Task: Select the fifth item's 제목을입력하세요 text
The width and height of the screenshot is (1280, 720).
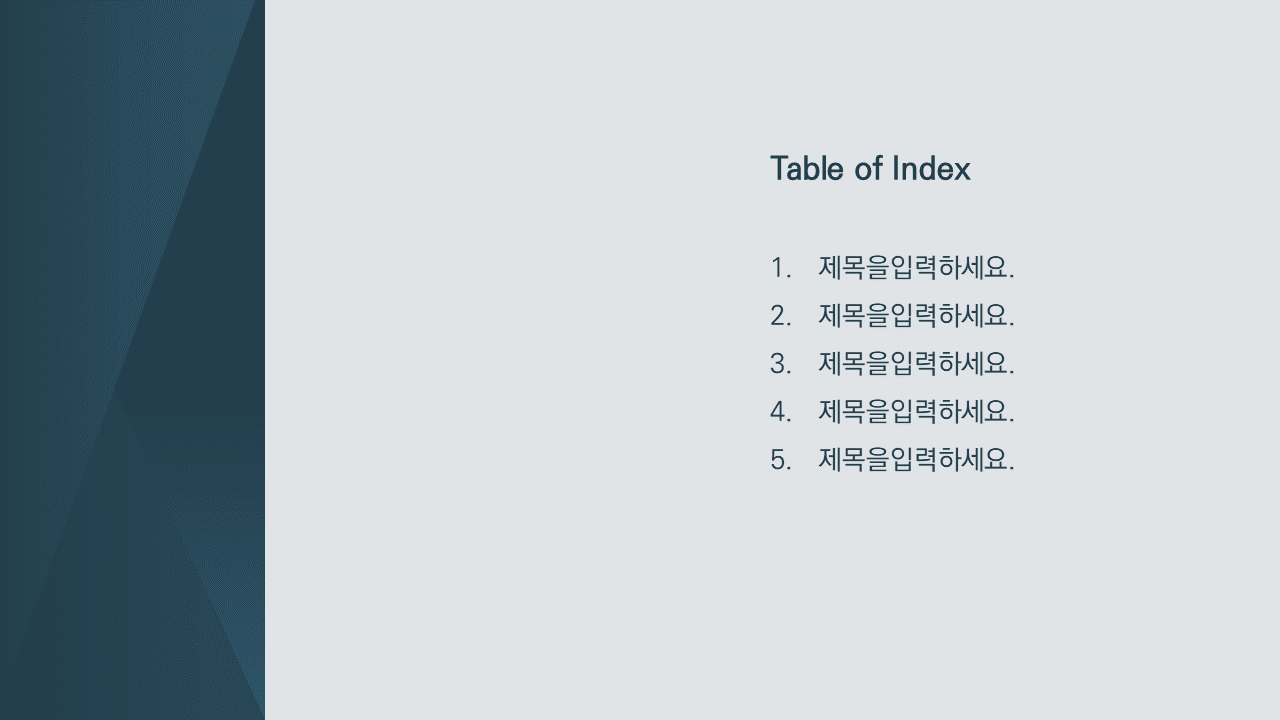Action: coord(916,460)
